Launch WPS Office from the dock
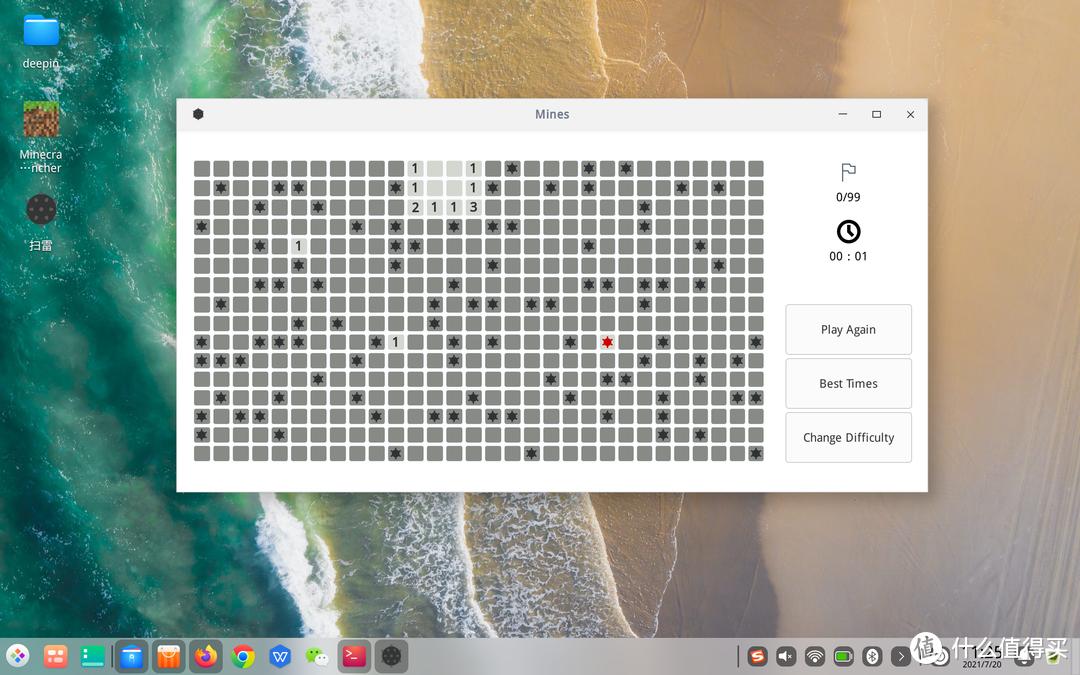1080x675 pixels. [280, 657]
